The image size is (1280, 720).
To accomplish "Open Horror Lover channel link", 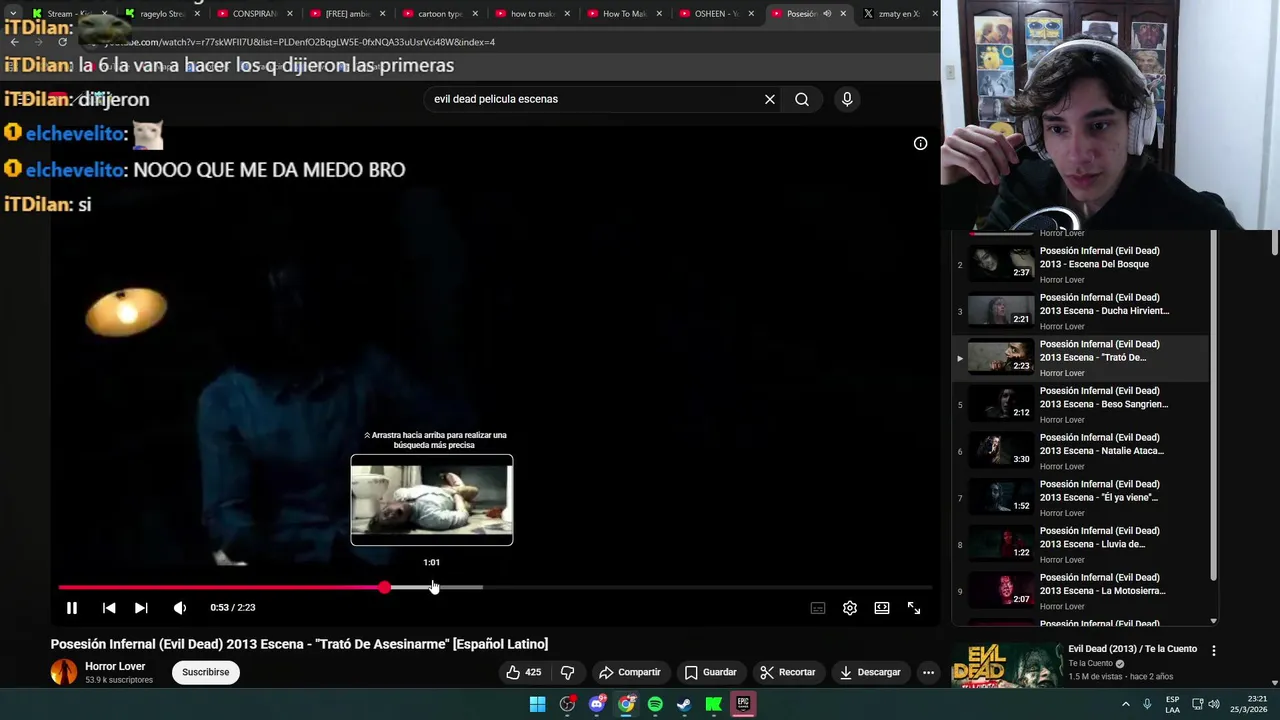I will click(115, 666).
